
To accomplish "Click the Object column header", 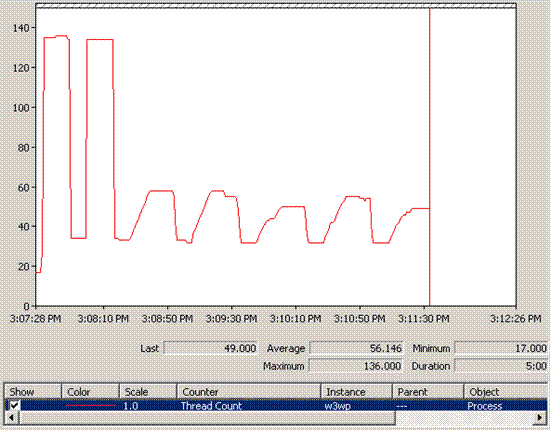I will click(x=506, y=391).
